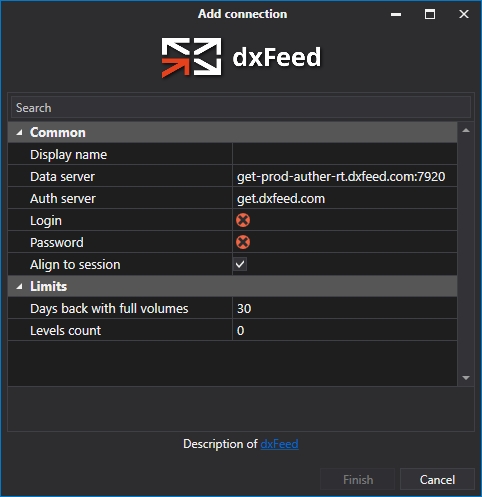Click the Finish button
Viewport: 482px width, 497px height.
[x=358, y=479]
